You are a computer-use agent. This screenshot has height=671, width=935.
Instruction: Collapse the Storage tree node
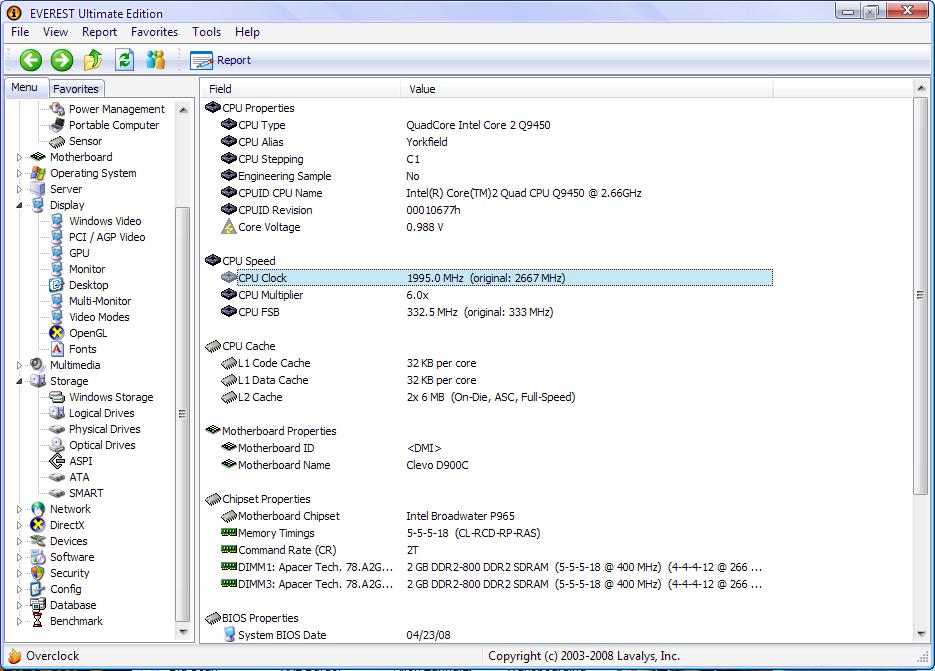tap(19, 381)
